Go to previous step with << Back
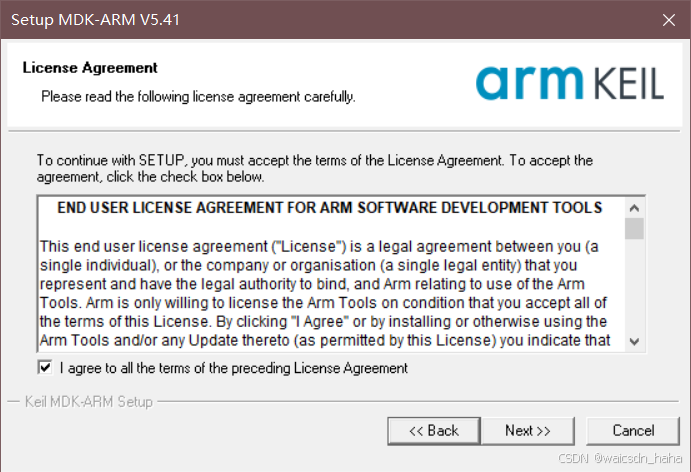 (434, 431)
